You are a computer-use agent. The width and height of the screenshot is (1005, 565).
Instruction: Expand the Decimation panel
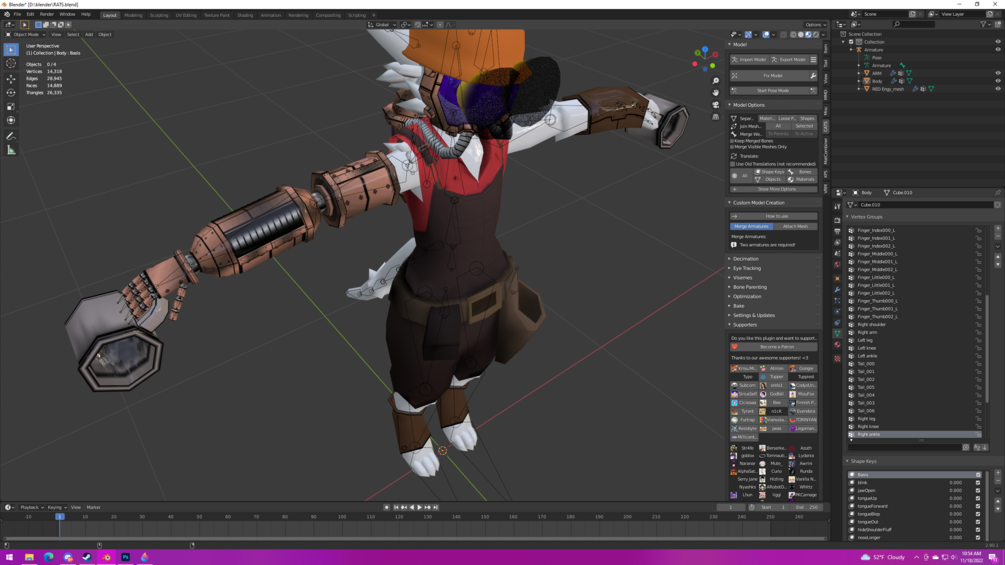click(774, 259)
